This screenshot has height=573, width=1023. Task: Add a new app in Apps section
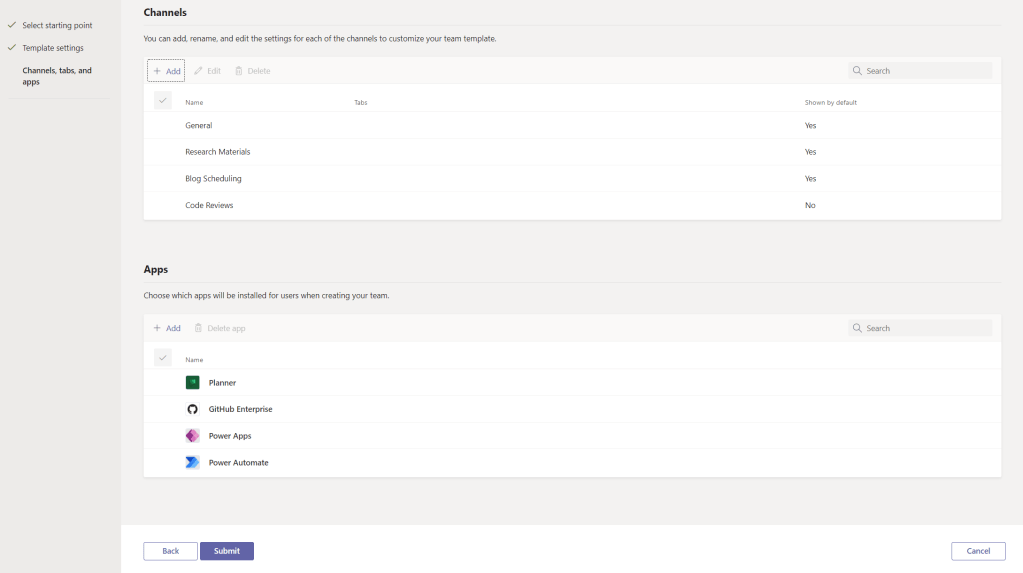tap(166, 328)
